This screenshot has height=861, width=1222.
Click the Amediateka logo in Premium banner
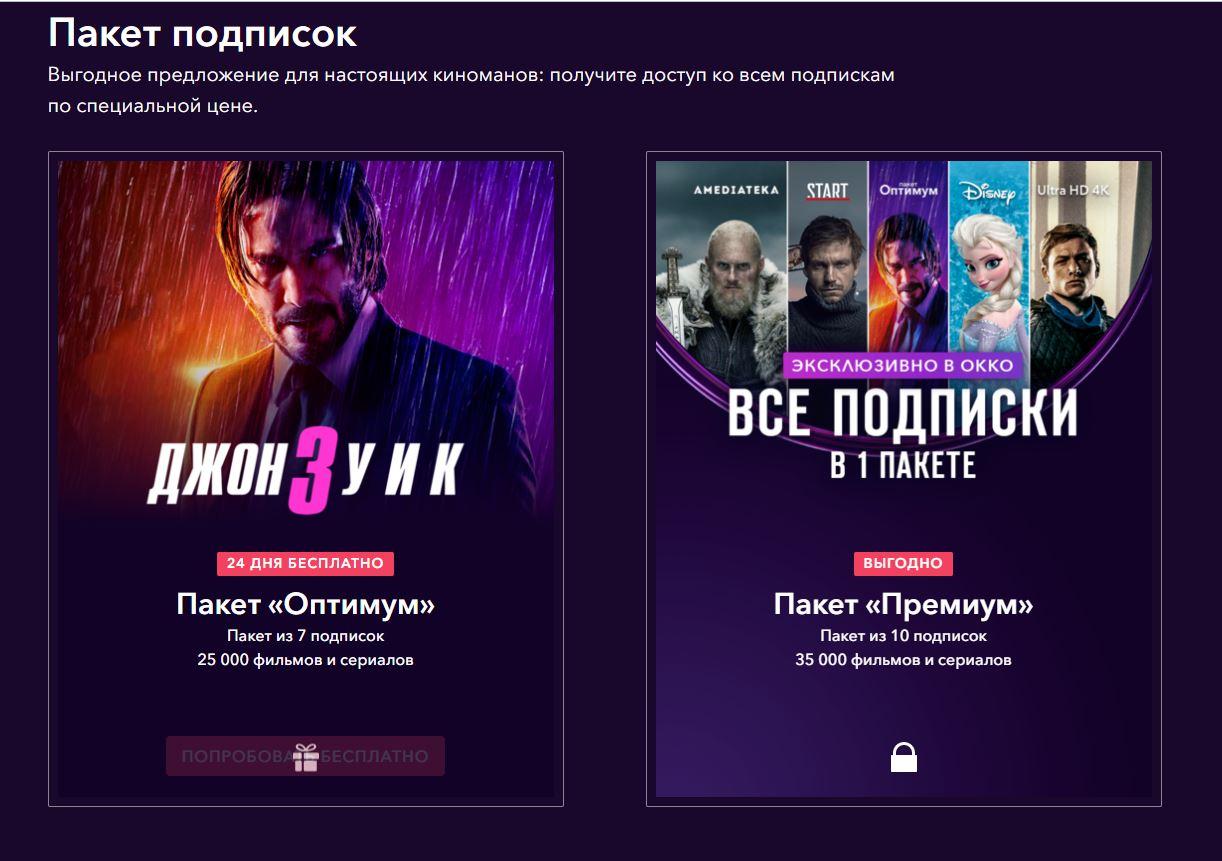click(736, 189)
